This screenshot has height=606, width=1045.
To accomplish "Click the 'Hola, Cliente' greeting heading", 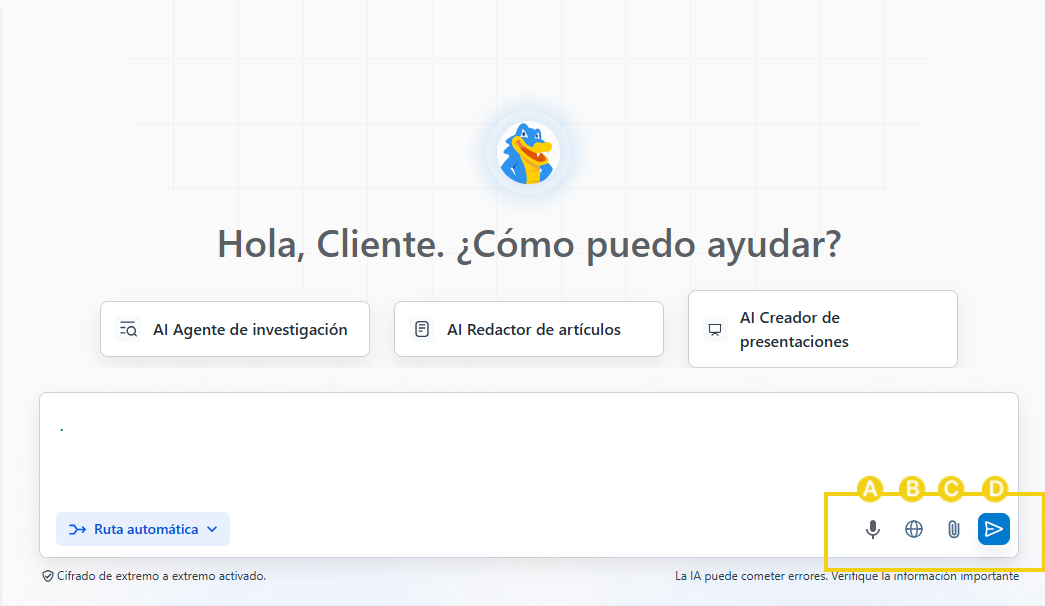I will click(x=529, y=244).
